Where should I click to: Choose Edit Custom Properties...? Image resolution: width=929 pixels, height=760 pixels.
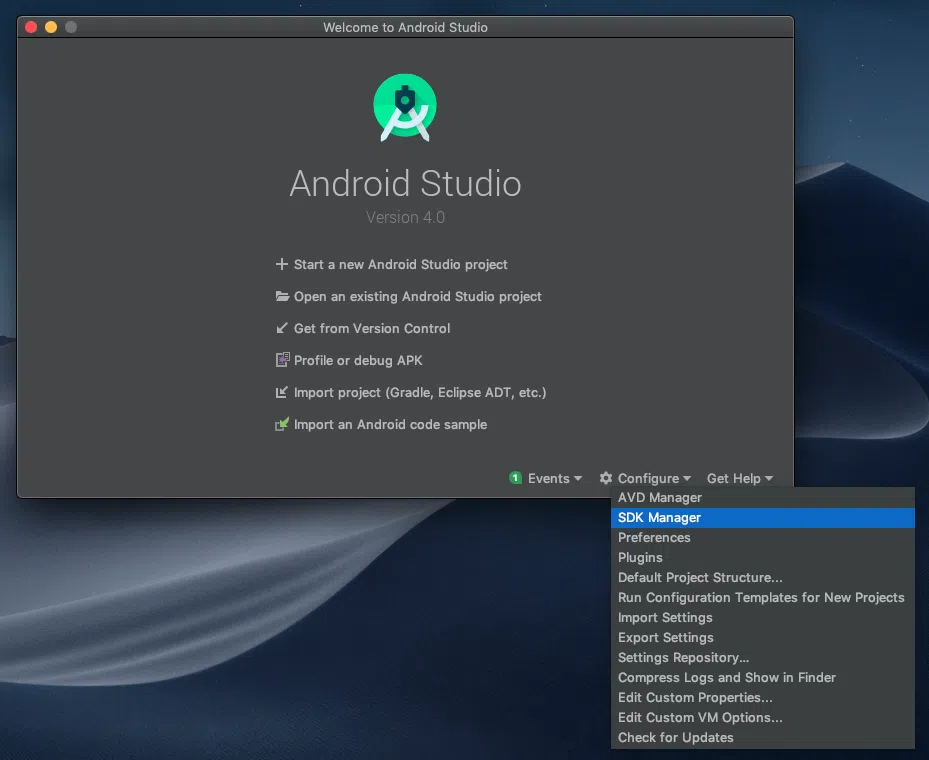click(x=763, y=698)
